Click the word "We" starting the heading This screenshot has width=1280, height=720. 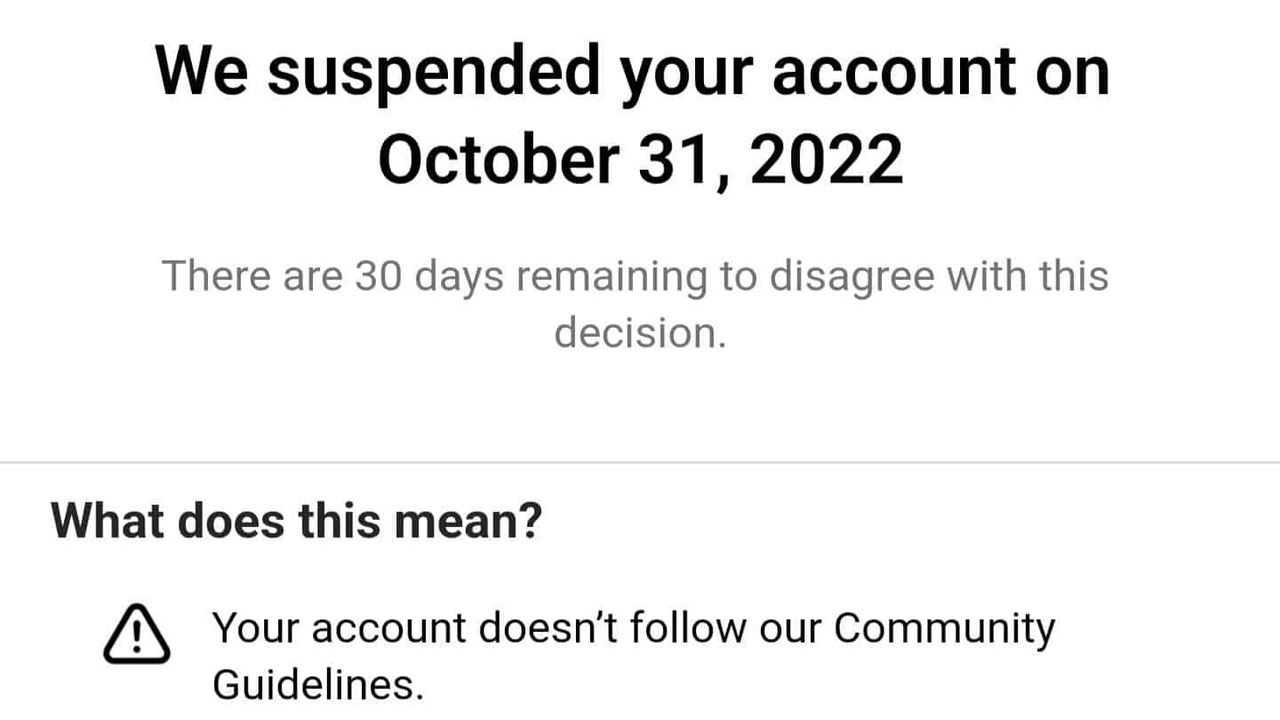[202, 73]
